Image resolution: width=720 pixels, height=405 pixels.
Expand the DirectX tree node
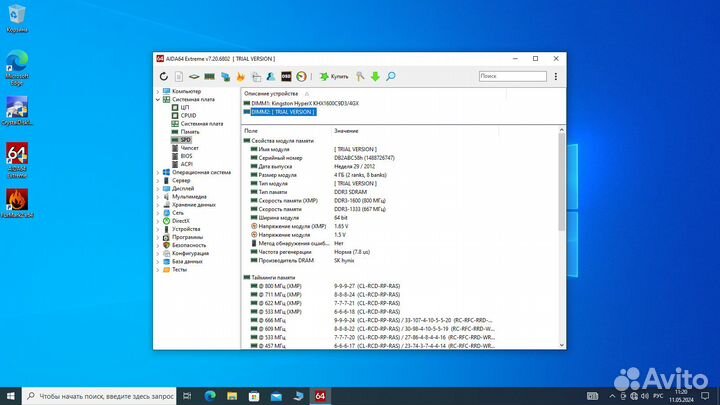tap(158, 221)
